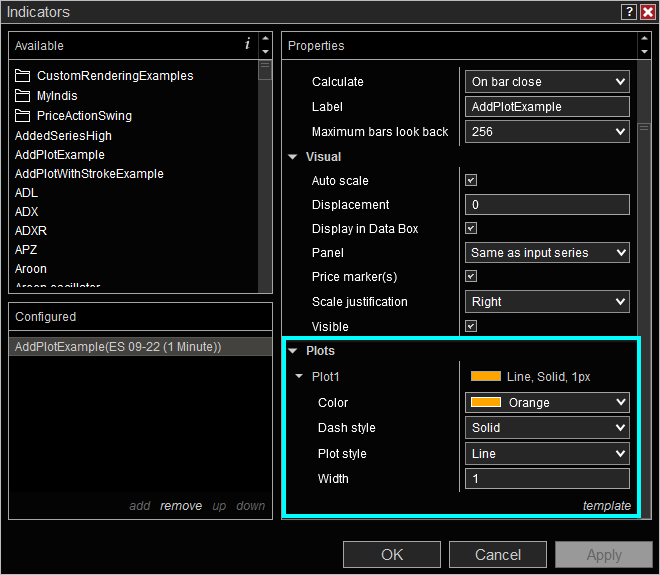Image resolution: width=660 pixels, height=575 pixels.
Task: Open the PriceActionSwing folder
Action: 84,116
